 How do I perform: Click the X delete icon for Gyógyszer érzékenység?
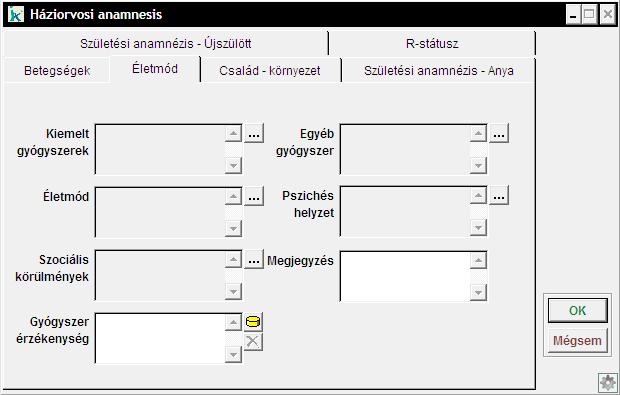pos(253,342)
